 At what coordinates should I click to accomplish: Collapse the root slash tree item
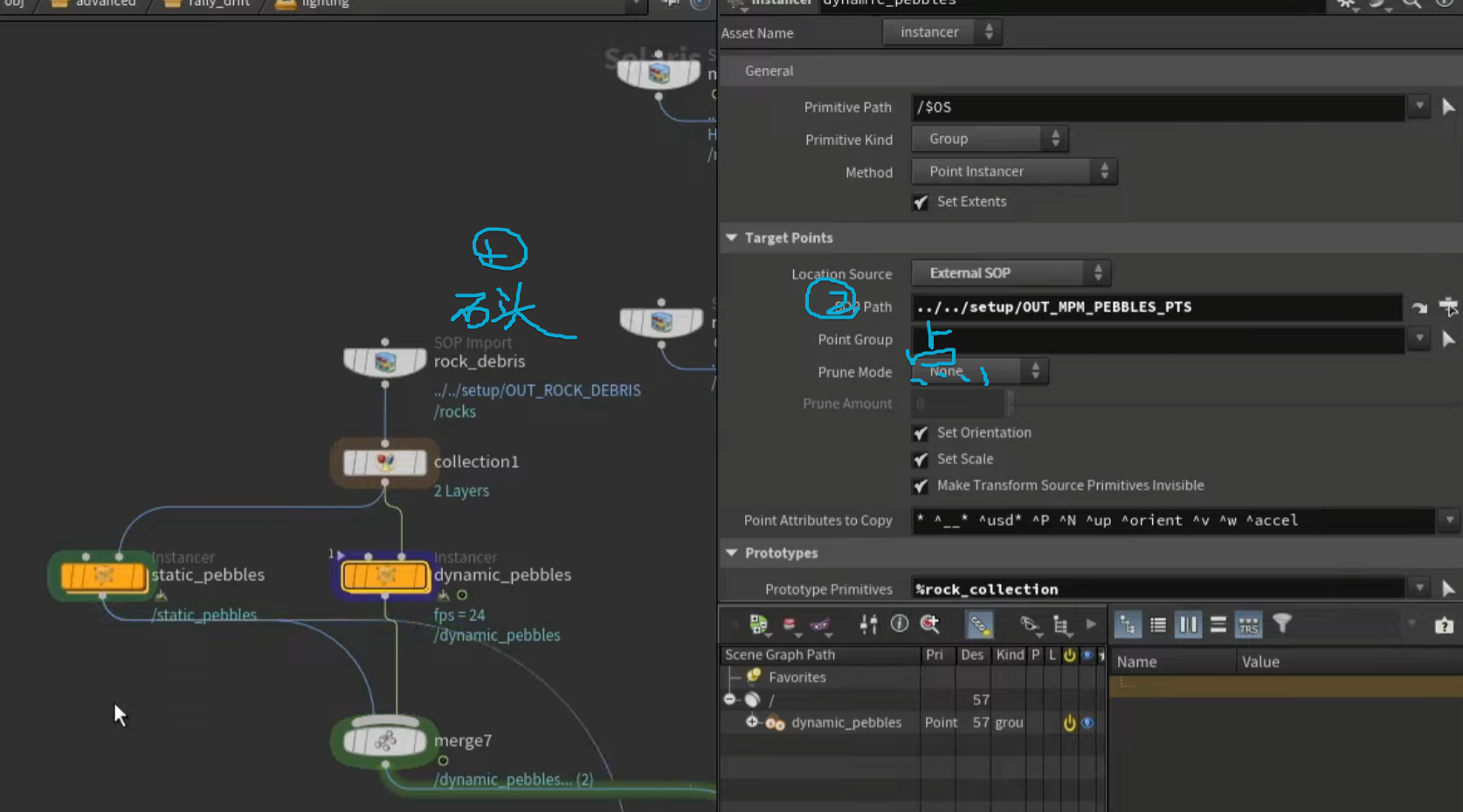tap(730, 699)
